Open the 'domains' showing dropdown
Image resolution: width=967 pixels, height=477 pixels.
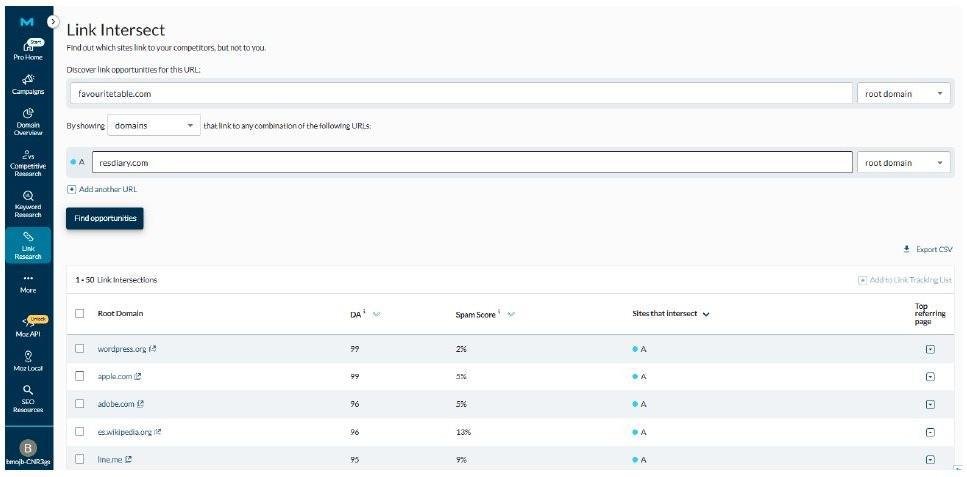[x=154, y=125]
